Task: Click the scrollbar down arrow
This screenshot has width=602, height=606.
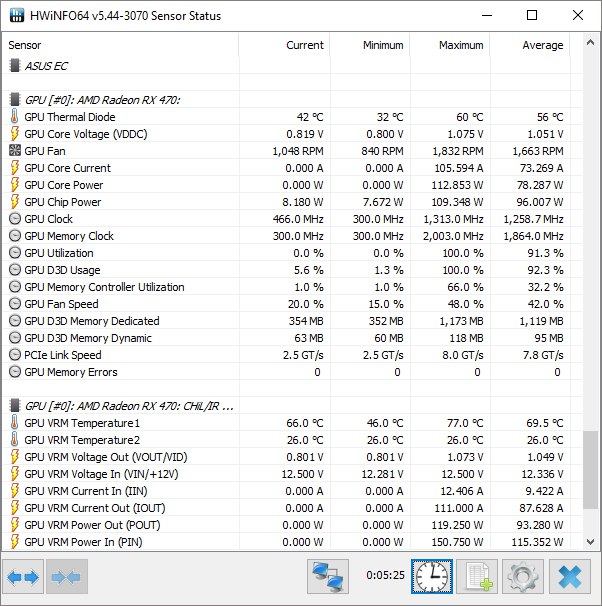Action: click(590, 542)
